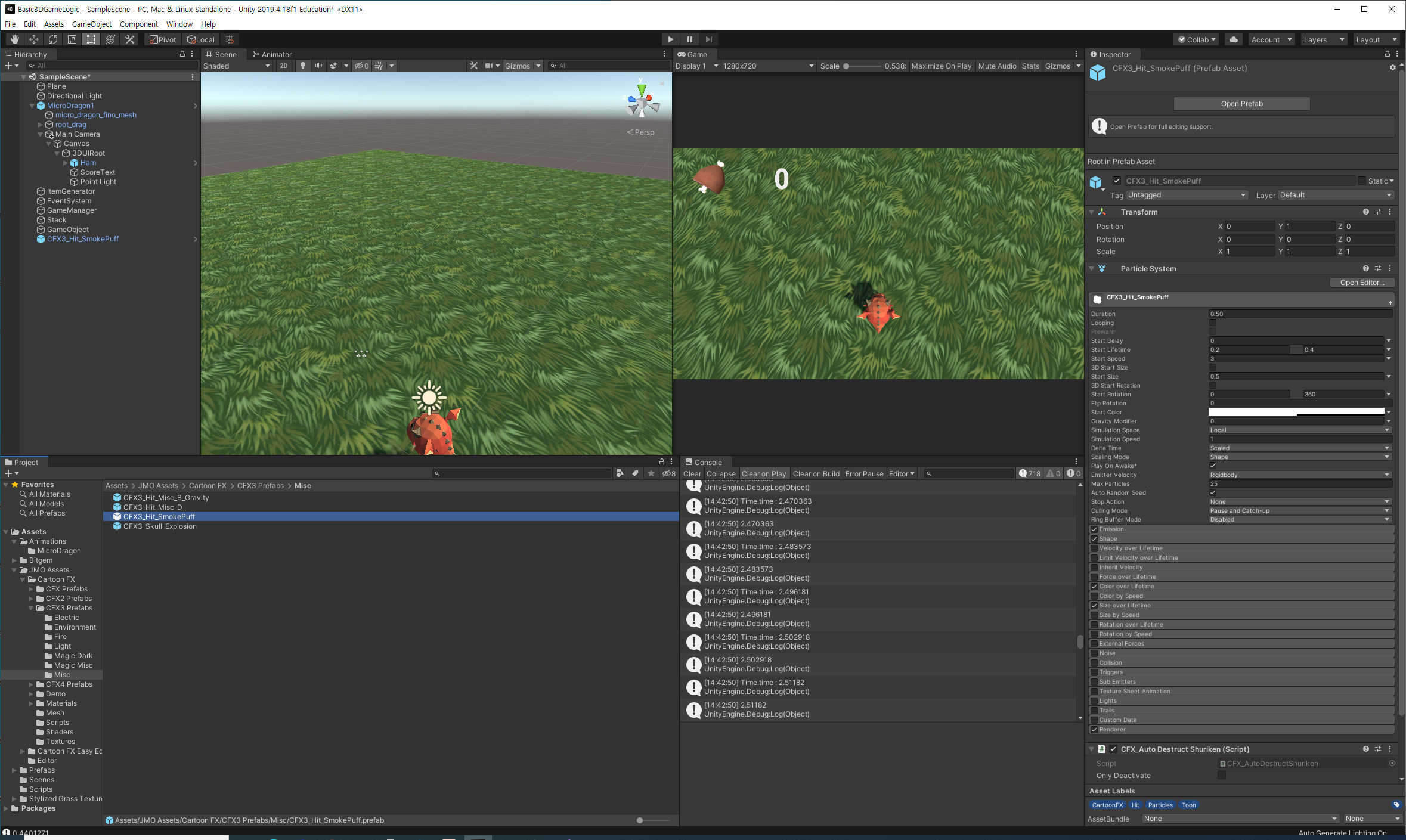Toggle hidden objects visibility counter
Image resolution: width=1406 pixels, height=840 pixels.
tap(361, 66)
